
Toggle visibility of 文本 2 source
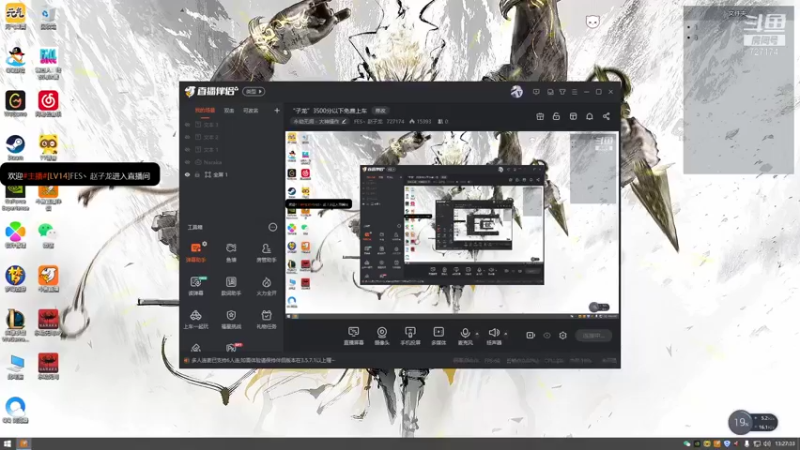coord(187,137)
